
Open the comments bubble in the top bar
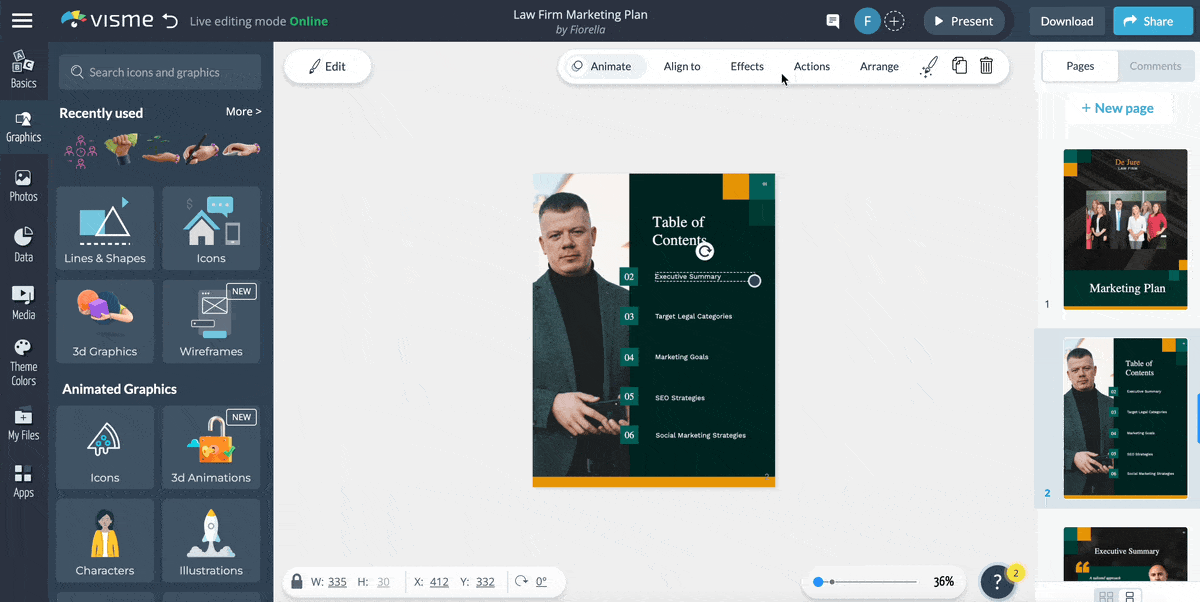(832, 20)
